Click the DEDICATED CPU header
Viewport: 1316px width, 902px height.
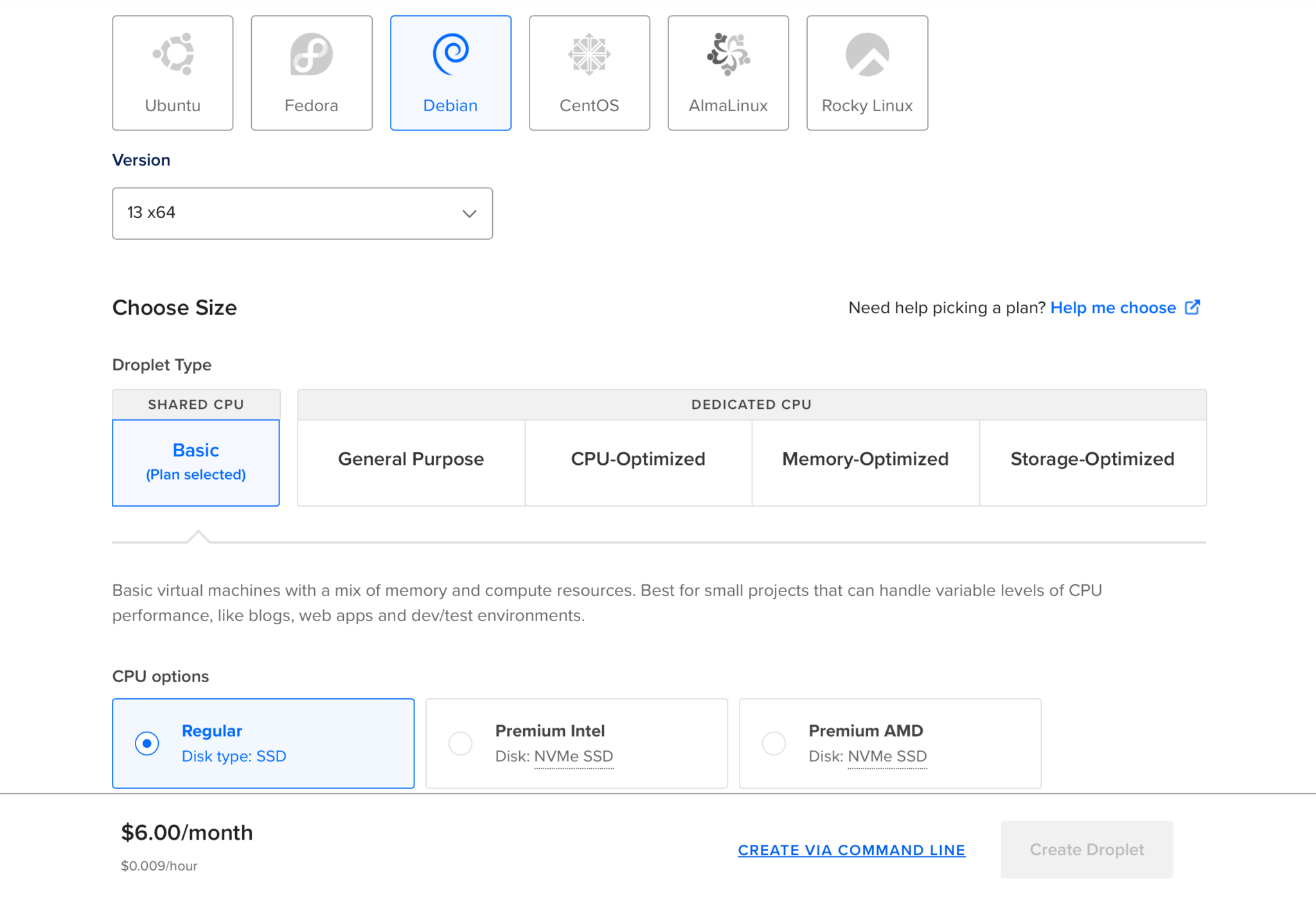(752, 404)
